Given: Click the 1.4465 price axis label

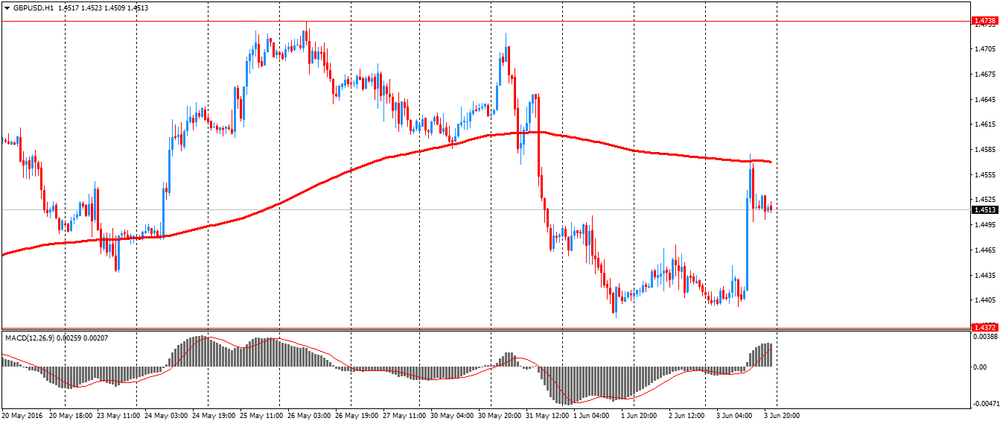Looking at the screenshot, I should [x=984, y=251].
